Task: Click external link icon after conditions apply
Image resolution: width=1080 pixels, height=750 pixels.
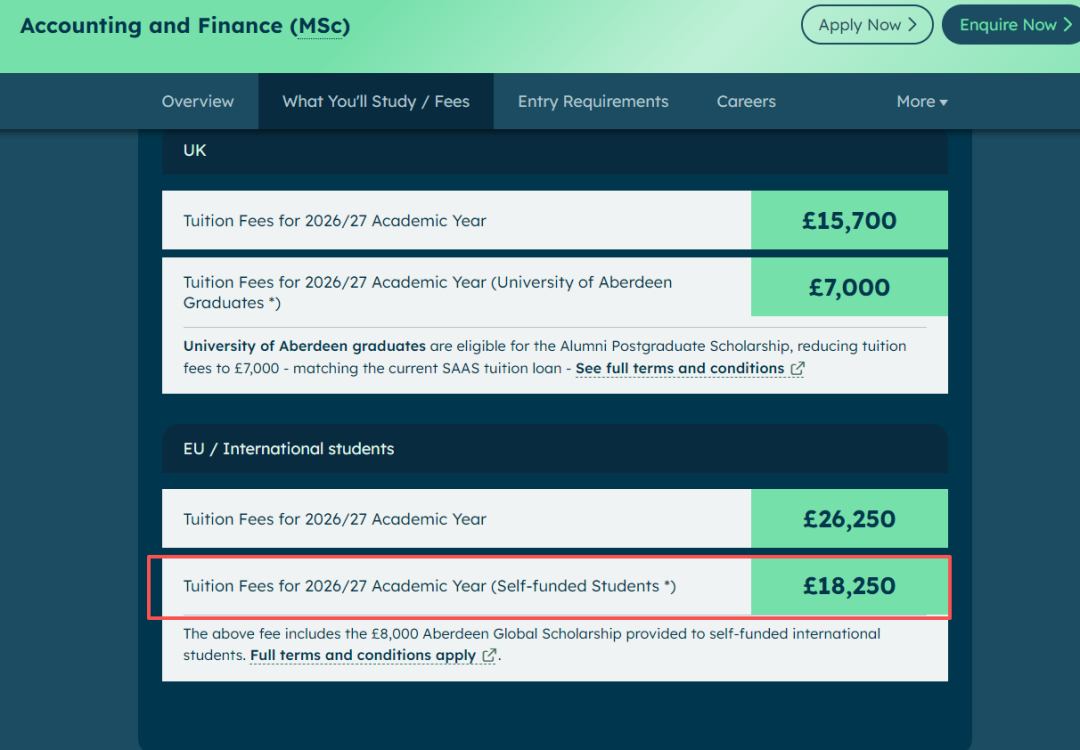Action: tap(489, 655)
